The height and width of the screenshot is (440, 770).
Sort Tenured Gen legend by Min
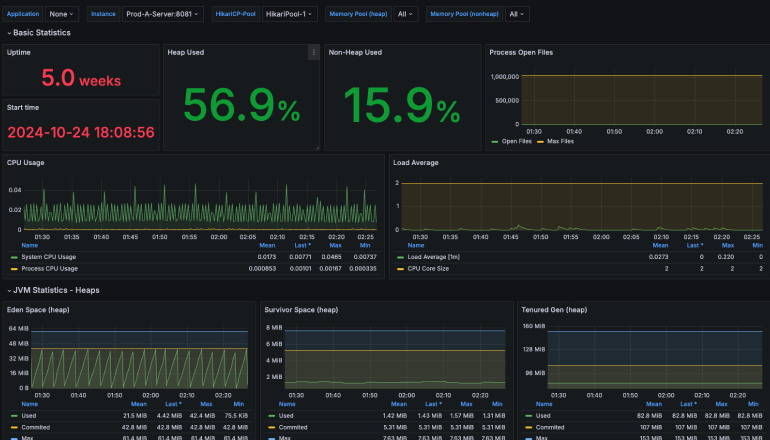click(x=753, y=404)
